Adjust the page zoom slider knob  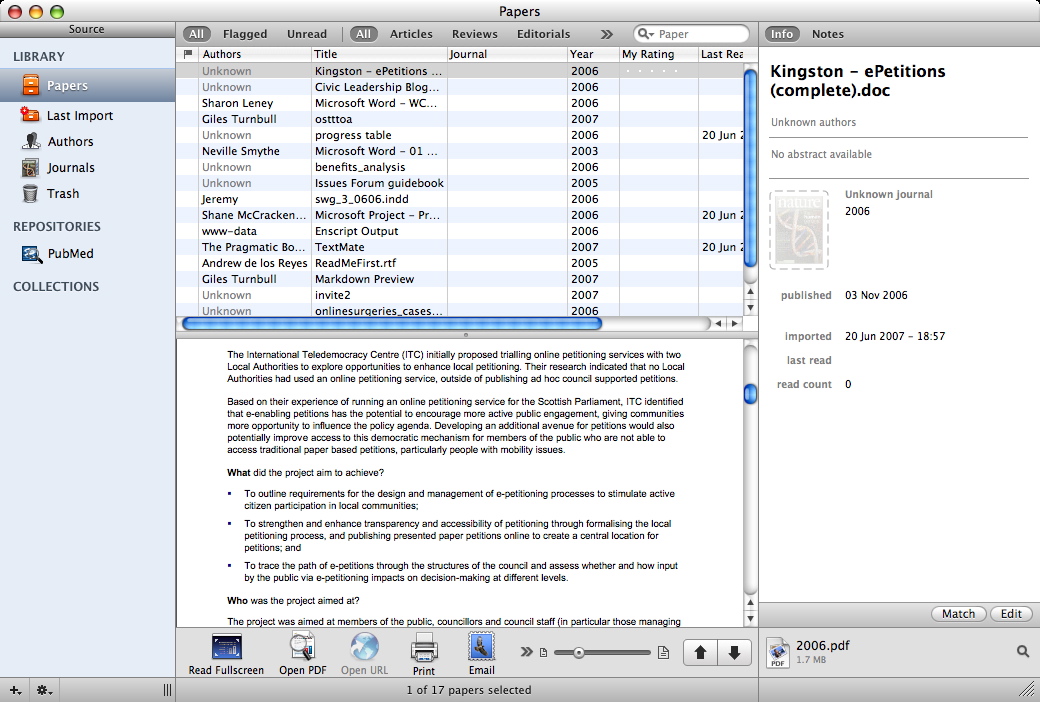(x=578, y=653)
